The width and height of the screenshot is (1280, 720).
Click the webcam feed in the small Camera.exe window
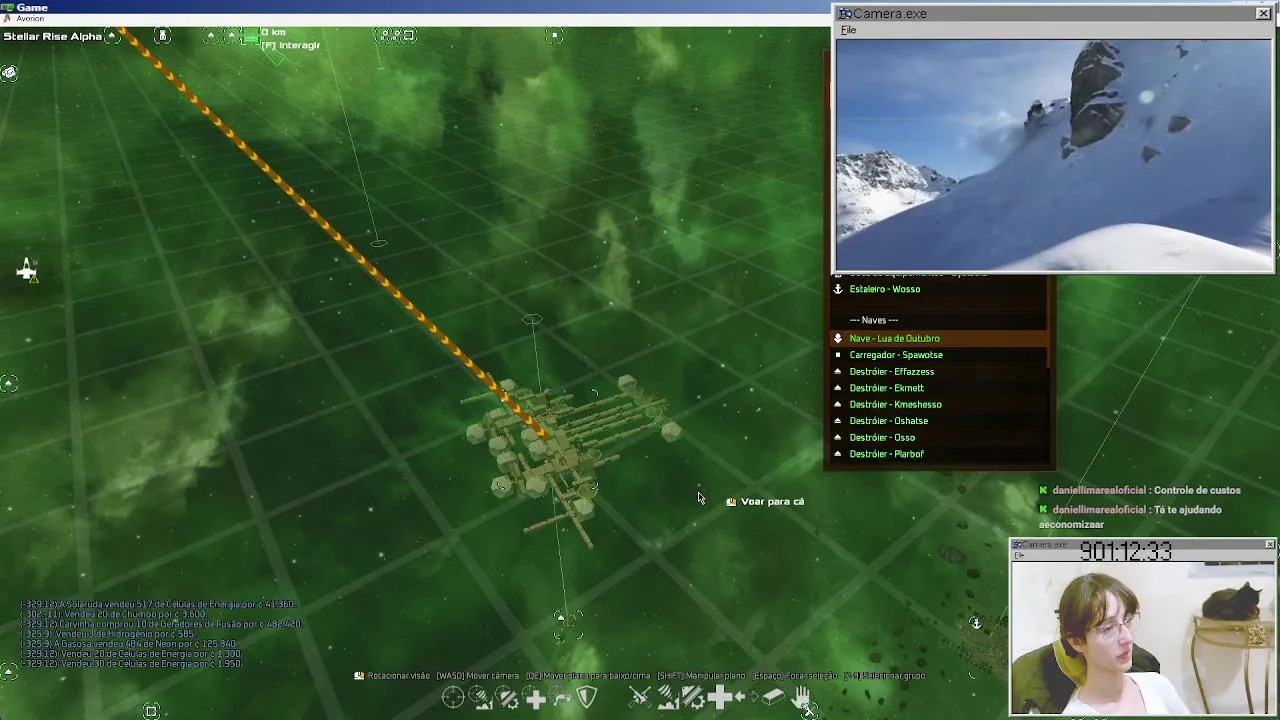(1142, 638)
